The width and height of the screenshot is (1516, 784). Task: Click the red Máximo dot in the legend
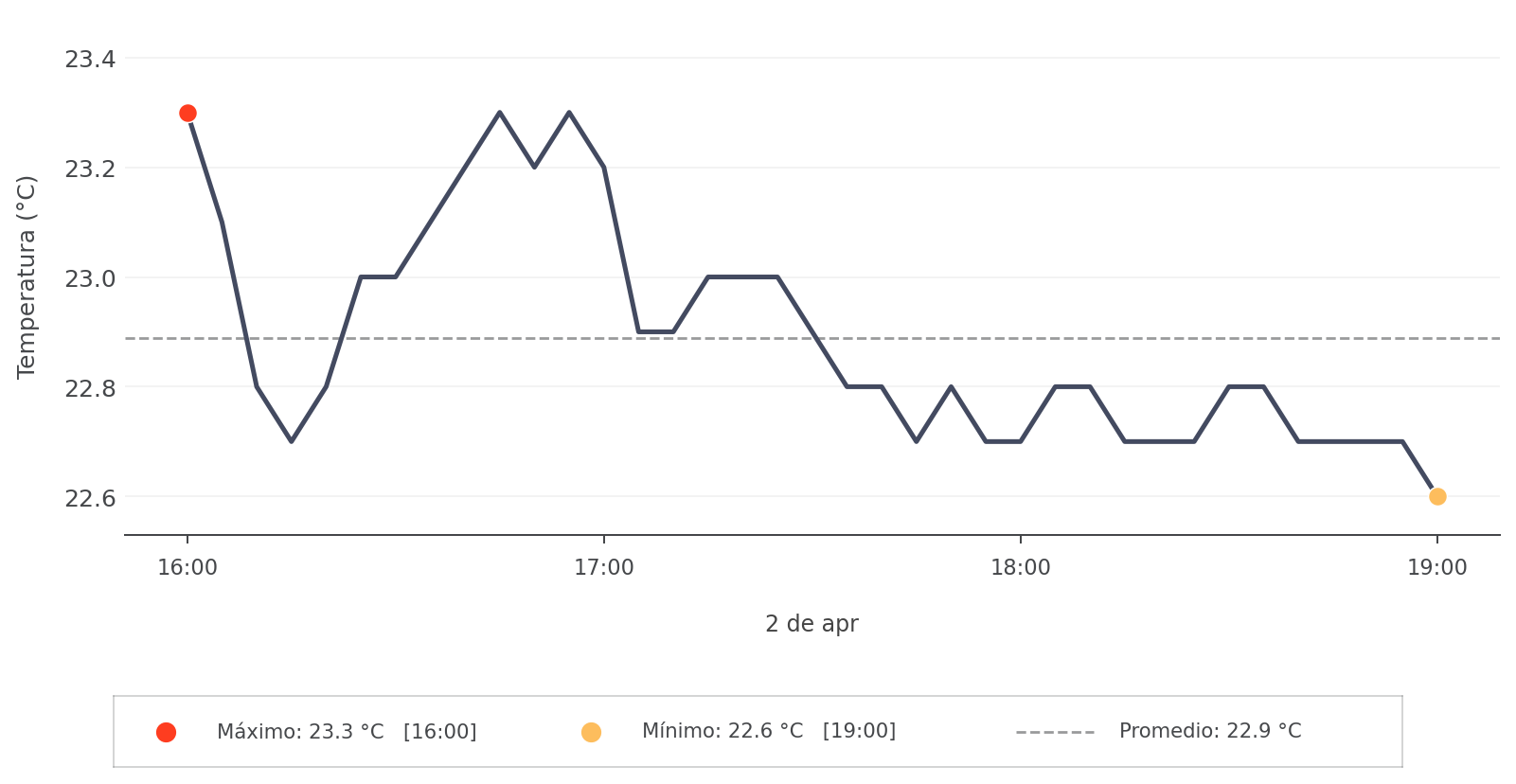coord(166,732)
